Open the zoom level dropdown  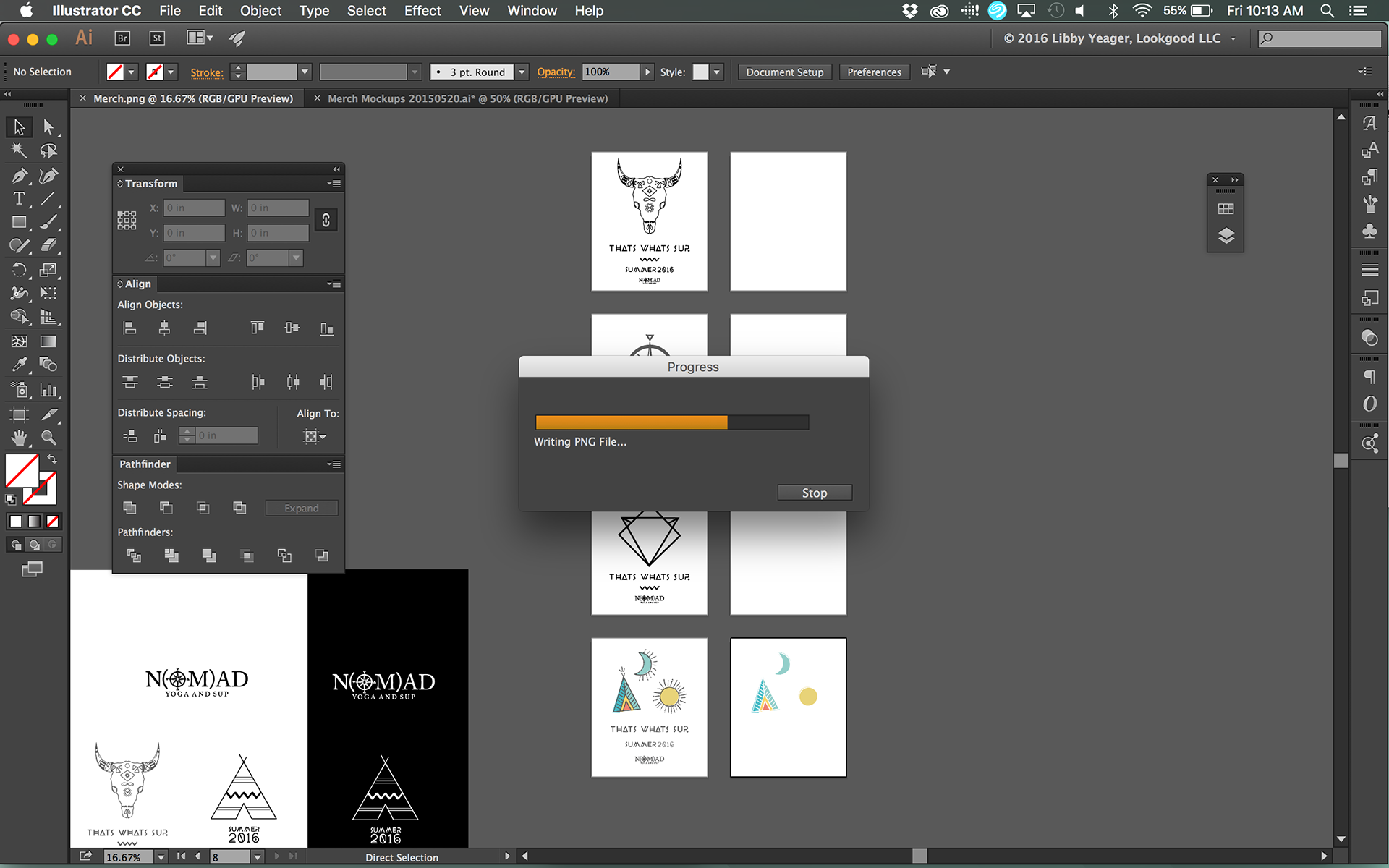161,857
